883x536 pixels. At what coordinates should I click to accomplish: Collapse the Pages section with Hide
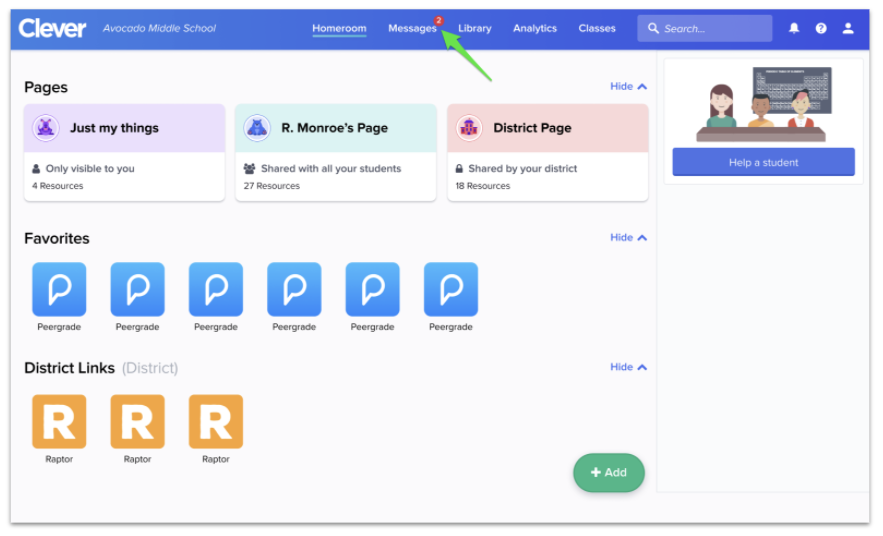coord(628,87)
